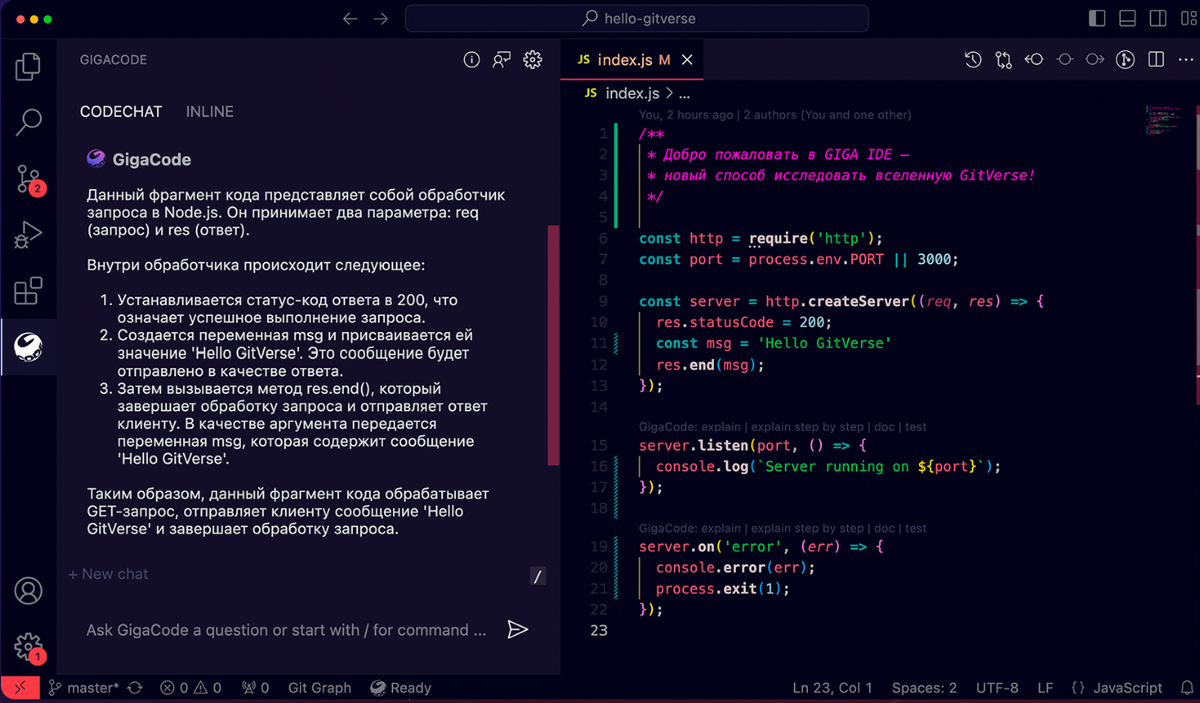Close the index.js tab
Screen dimensions: 1200x703
pyautogui.click(x=686, y=60)
